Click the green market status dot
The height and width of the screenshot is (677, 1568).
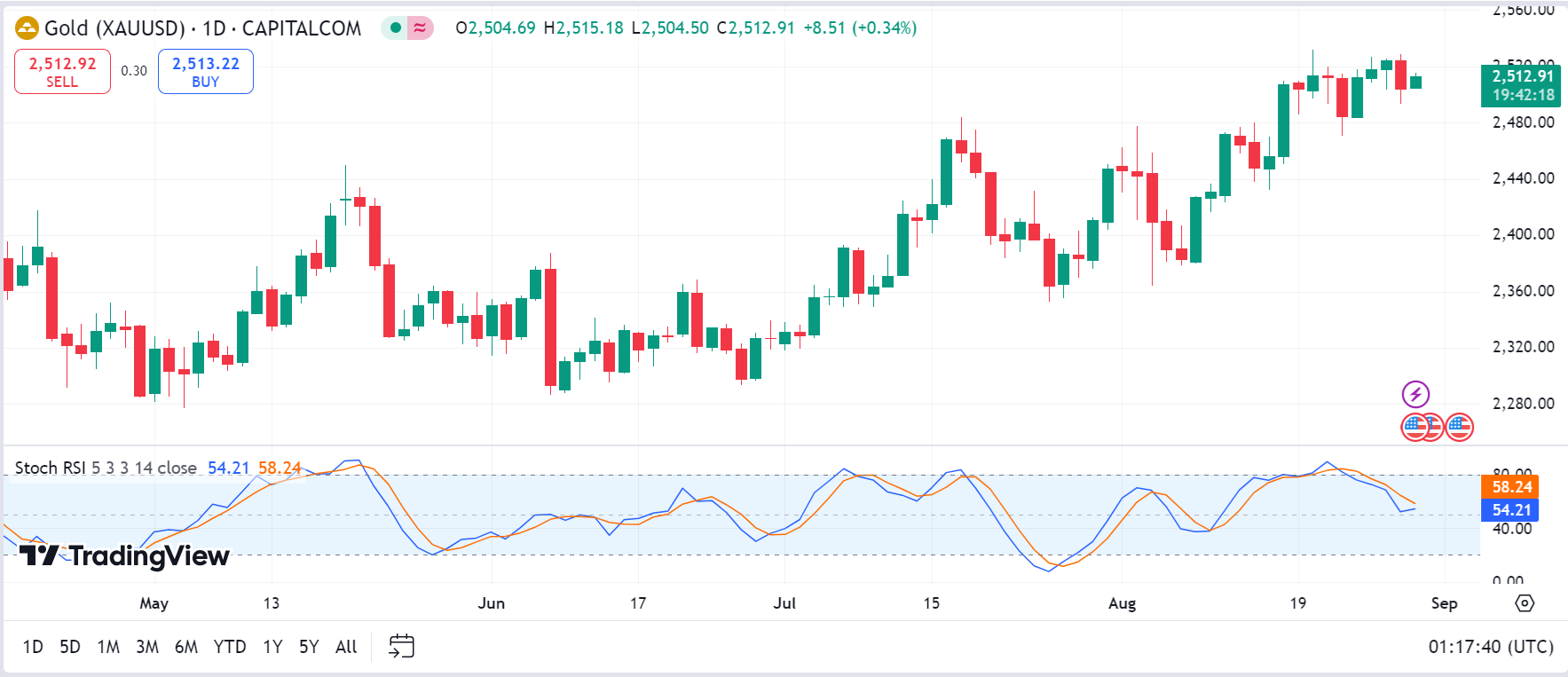[396, 28]
